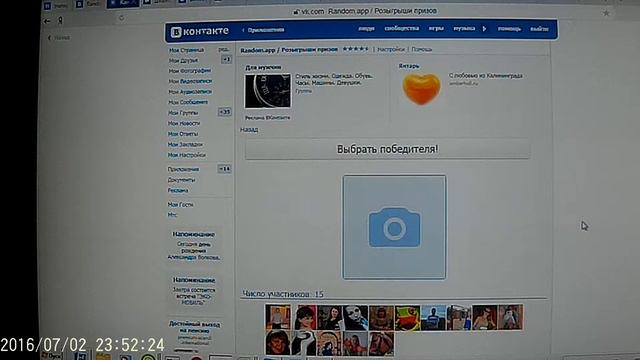The image size is (640, 360).
Task: Open last participant avatar in bottom row
Action: pyautogui.click(x=381, y=344)
